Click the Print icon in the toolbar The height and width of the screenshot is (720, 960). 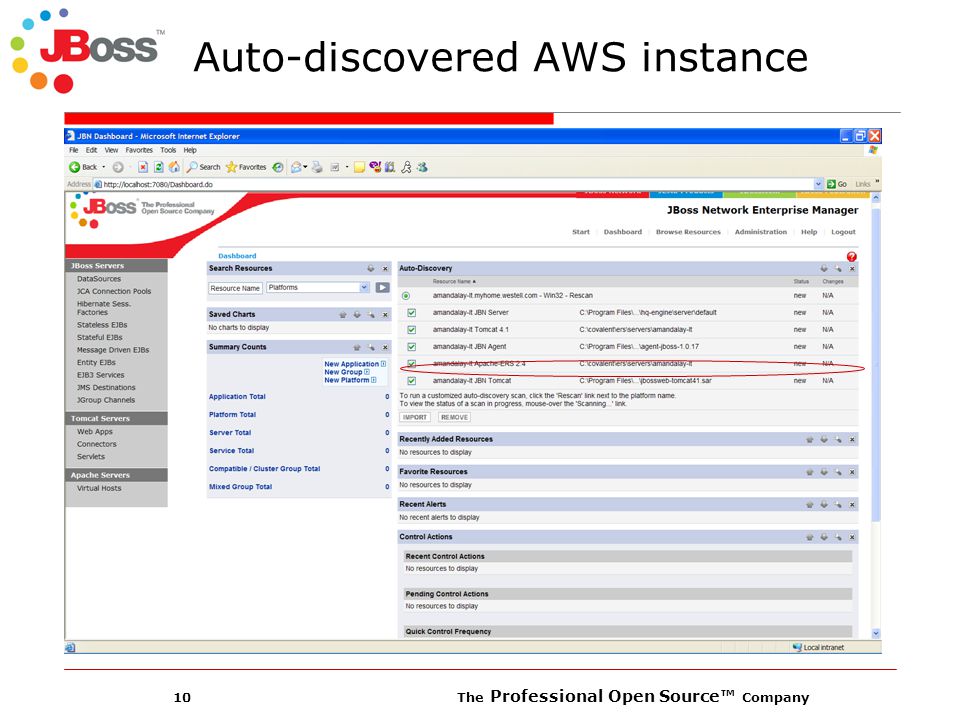[317, 167]
